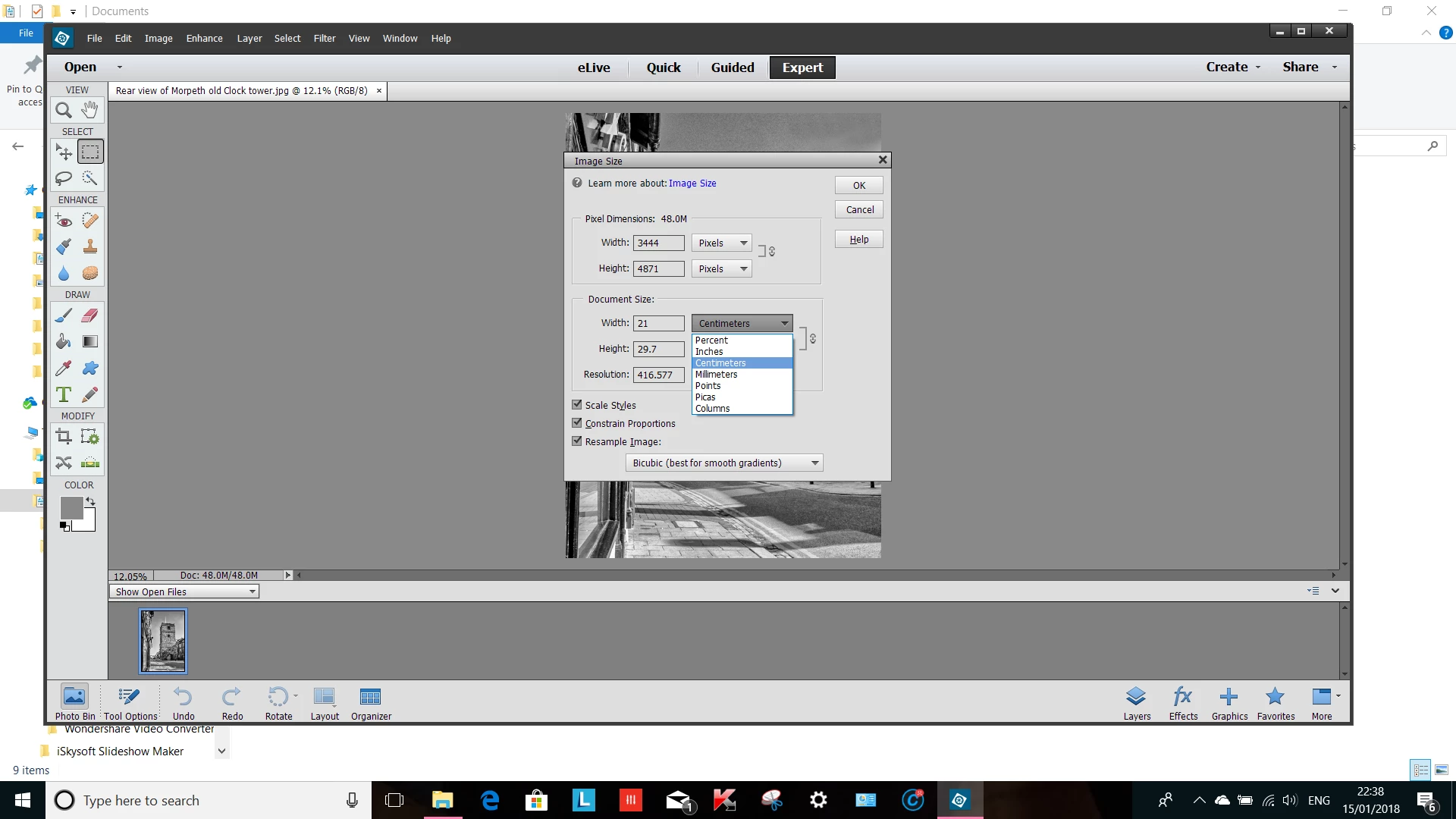Select the Zoom tool in toolbox
Screen dimensions: 1456x819
click(x=64, y=111)
